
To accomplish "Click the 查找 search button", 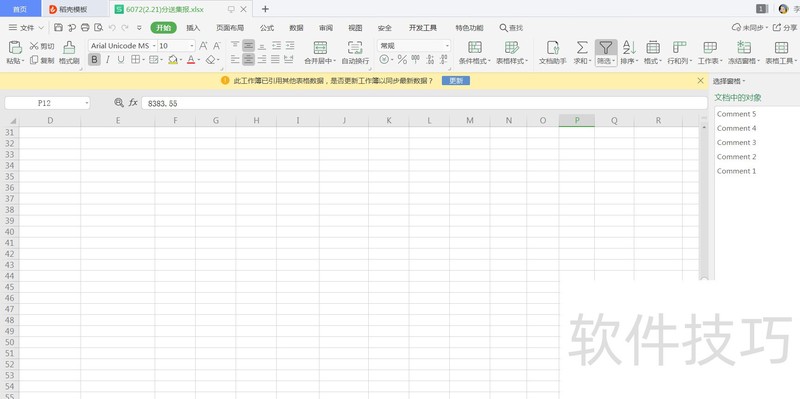I will 511,28.
